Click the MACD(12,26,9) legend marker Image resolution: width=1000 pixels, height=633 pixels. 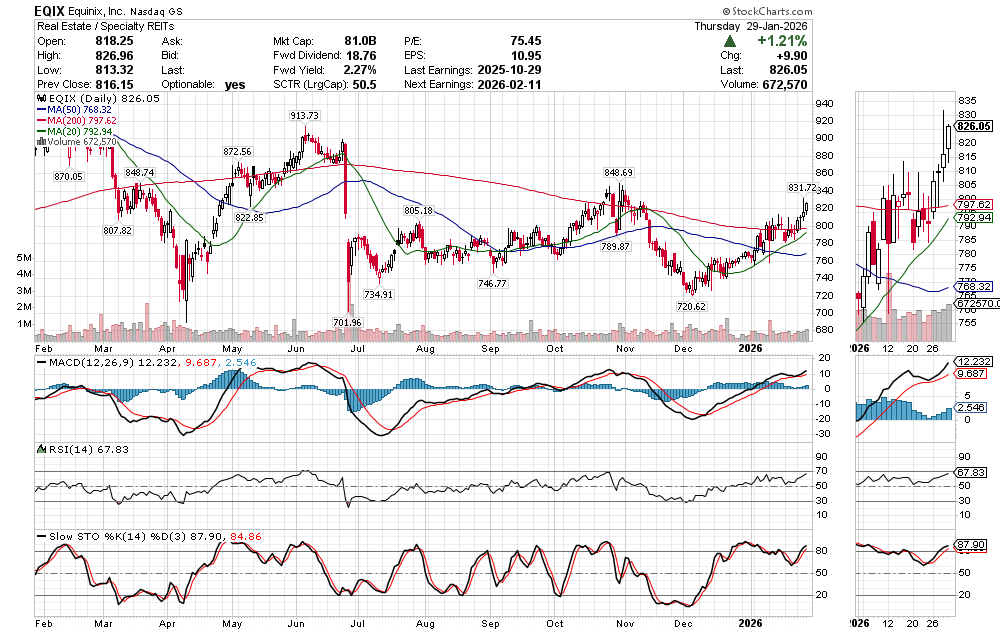(39, 361)
